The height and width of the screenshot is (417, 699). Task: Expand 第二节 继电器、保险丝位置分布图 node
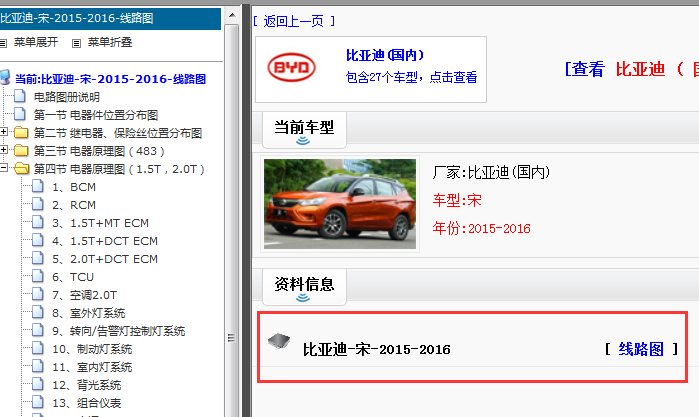(4, 132)
